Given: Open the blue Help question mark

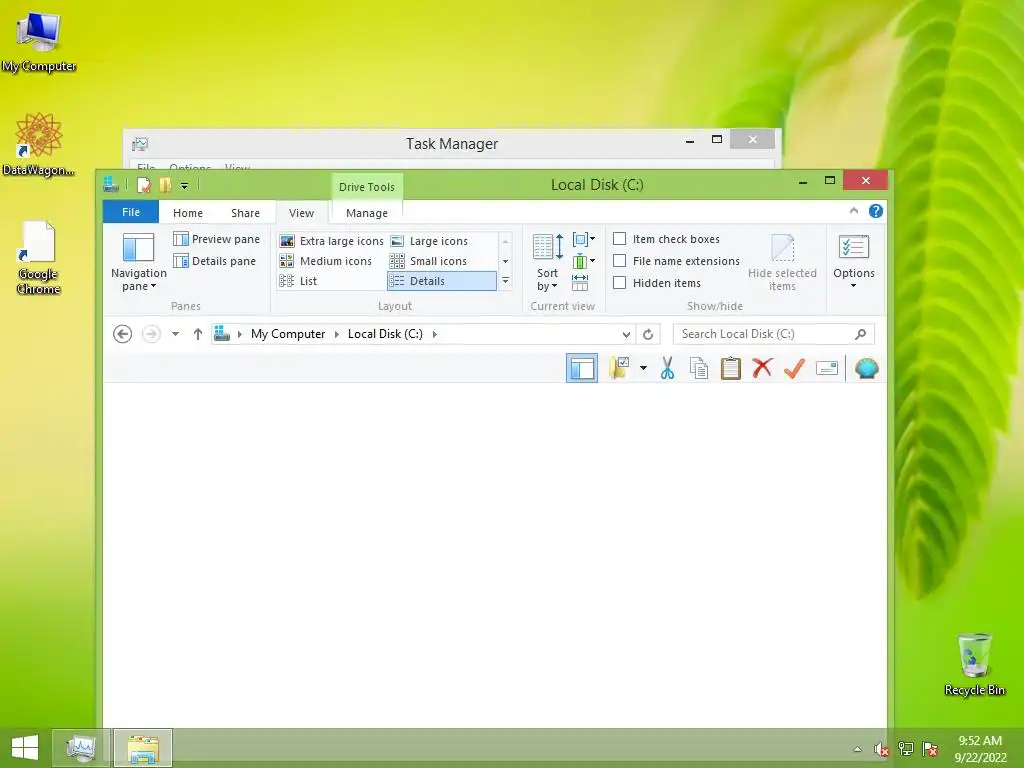Looking at the screenshot, I should [x=876, y=211].
